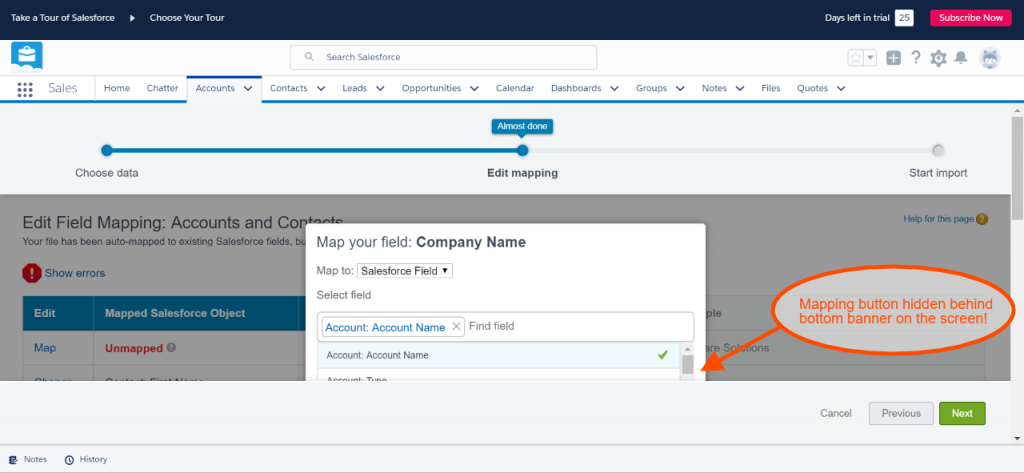Click the Previous button
The height and width of the screenshot is (473, 1024).
(901, 413)
